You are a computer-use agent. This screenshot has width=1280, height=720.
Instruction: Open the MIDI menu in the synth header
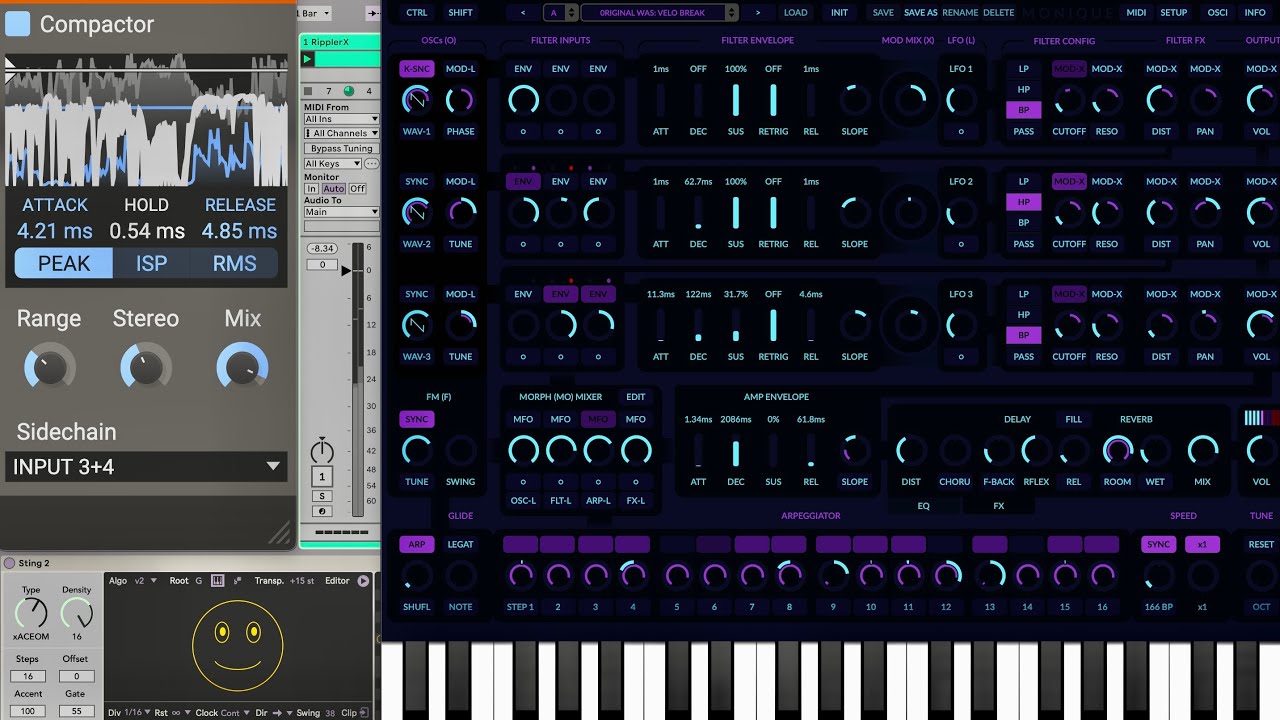point(1136,12)
